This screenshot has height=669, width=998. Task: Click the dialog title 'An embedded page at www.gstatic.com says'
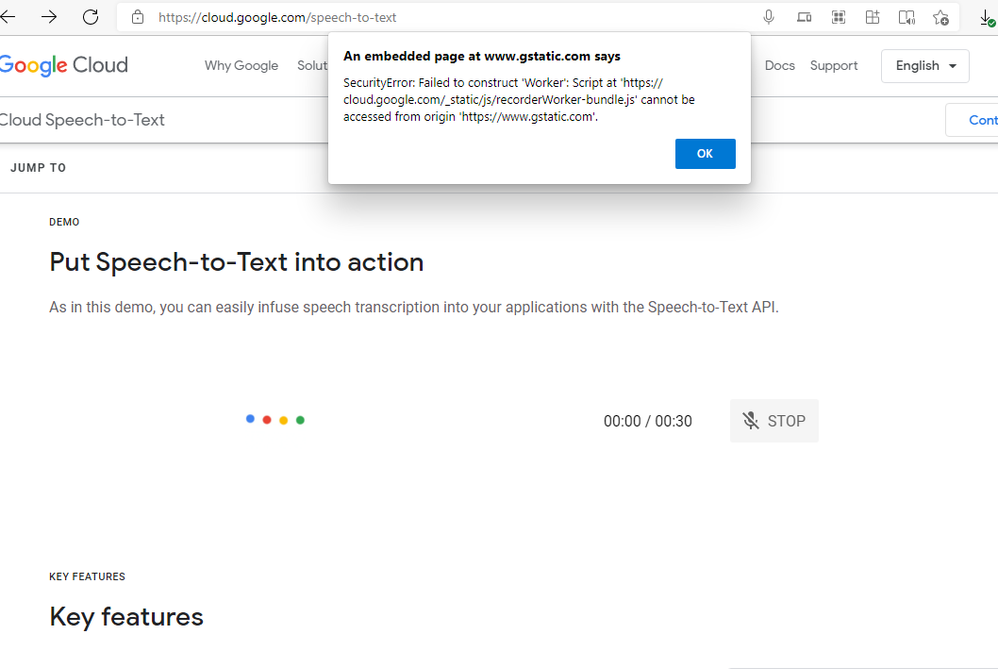[x=482, y=56]
